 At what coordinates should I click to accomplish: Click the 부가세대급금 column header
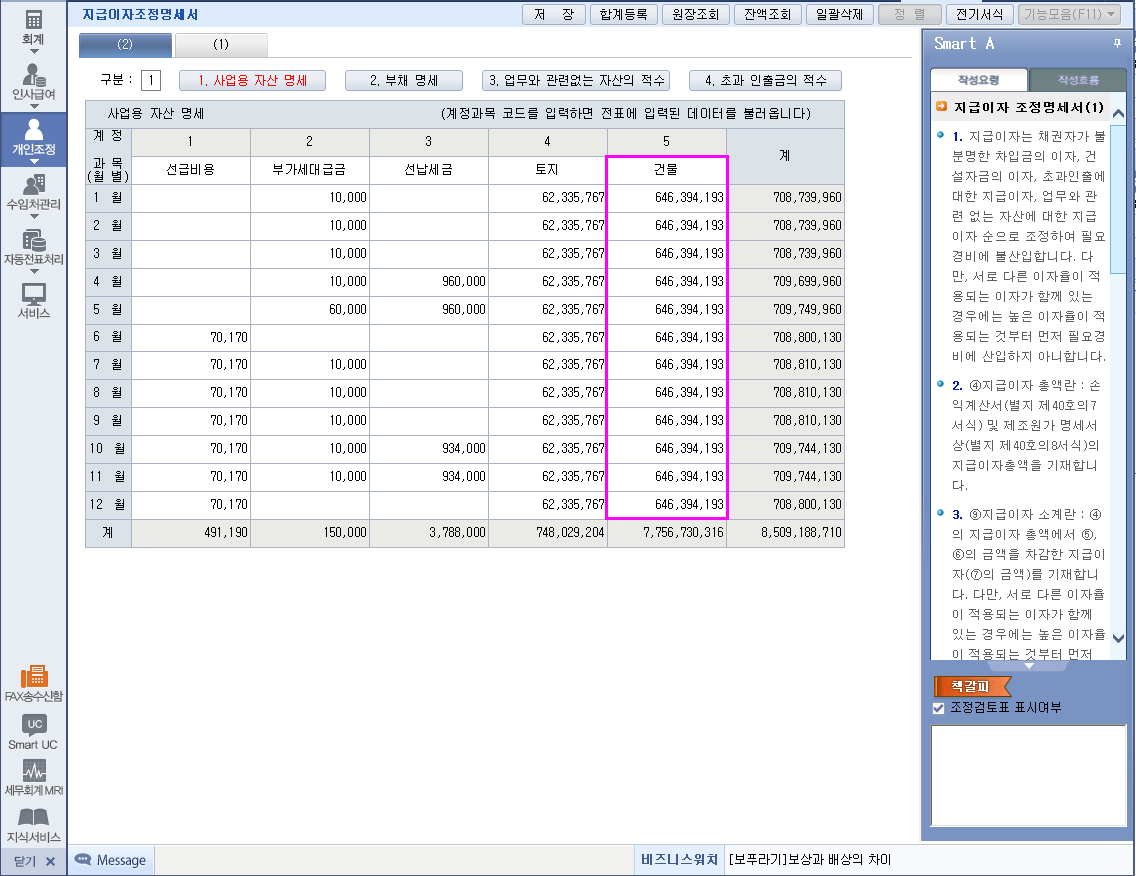309,170
